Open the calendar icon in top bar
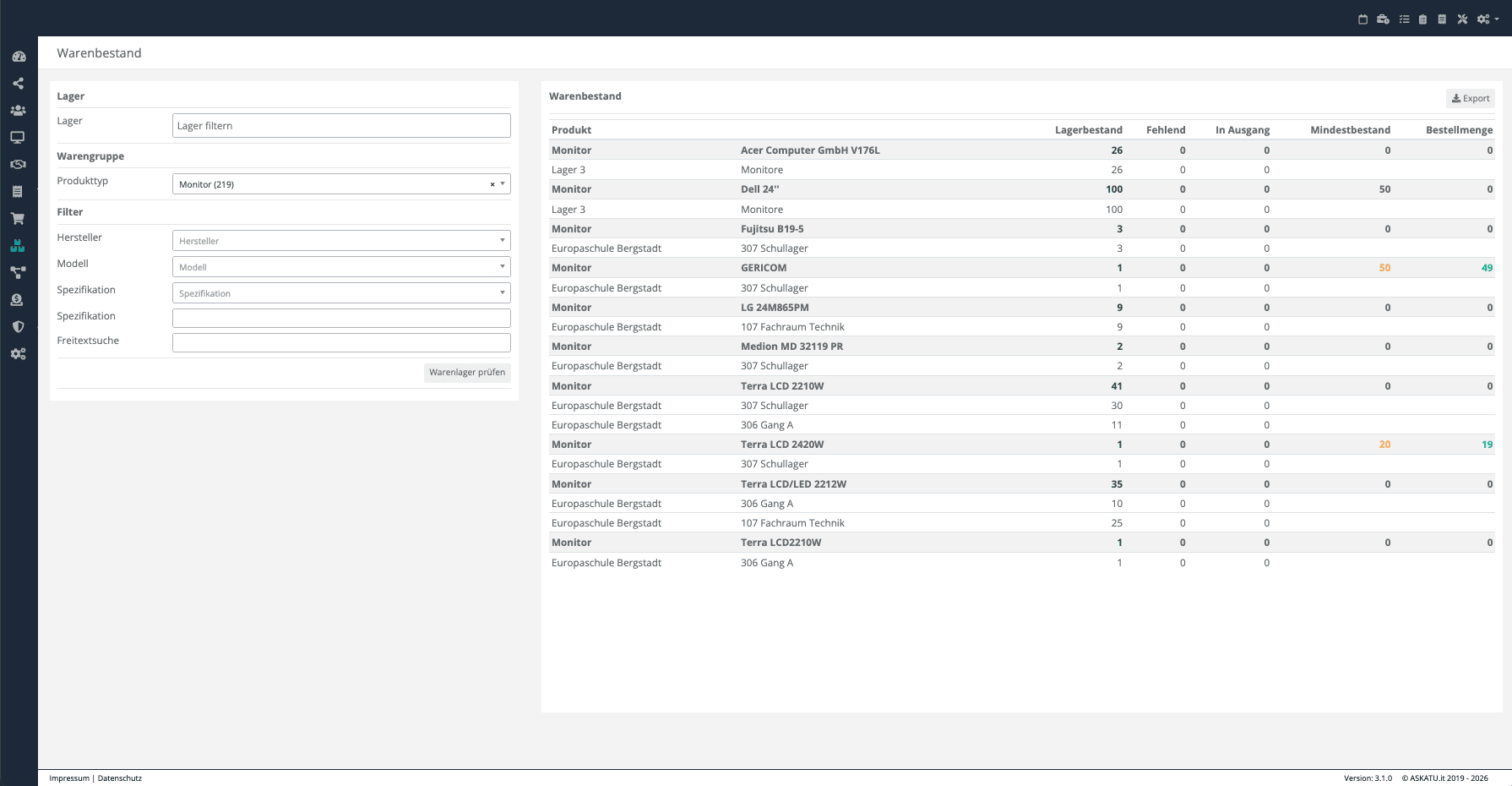 pos(1362,19)
